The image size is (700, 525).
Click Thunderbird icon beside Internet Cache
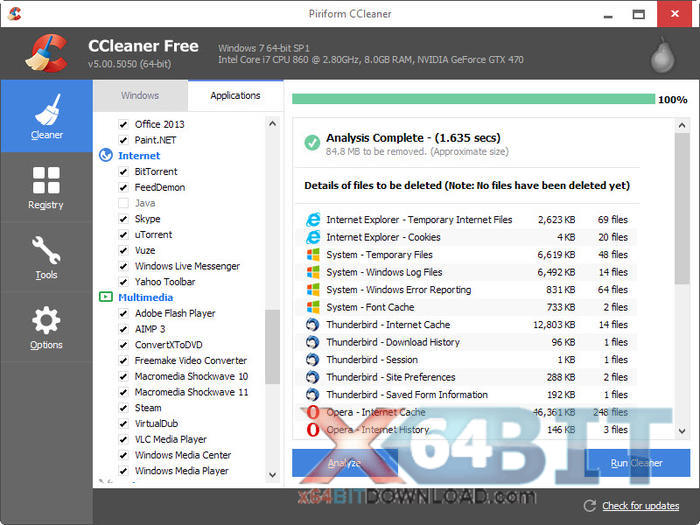pyautogui.click(x=312, y=325)
